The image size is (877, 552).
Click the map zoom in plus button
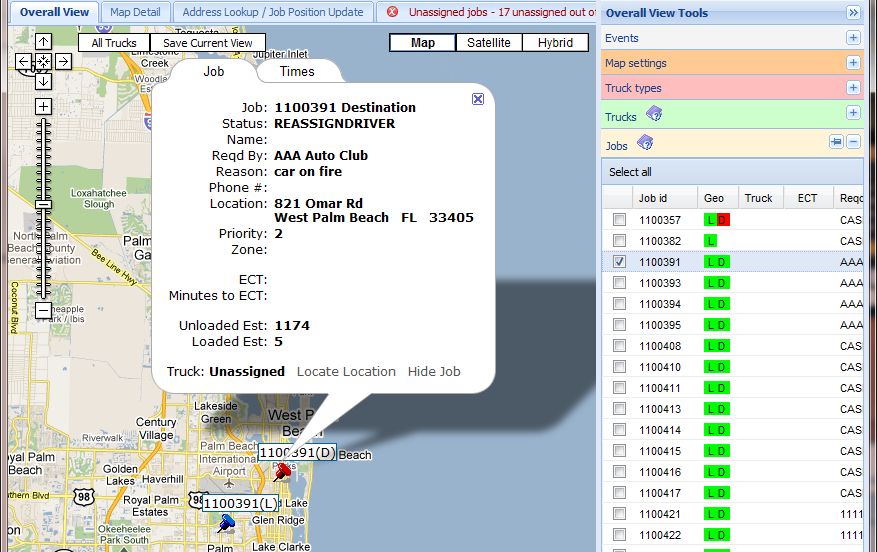click(43, 106)
